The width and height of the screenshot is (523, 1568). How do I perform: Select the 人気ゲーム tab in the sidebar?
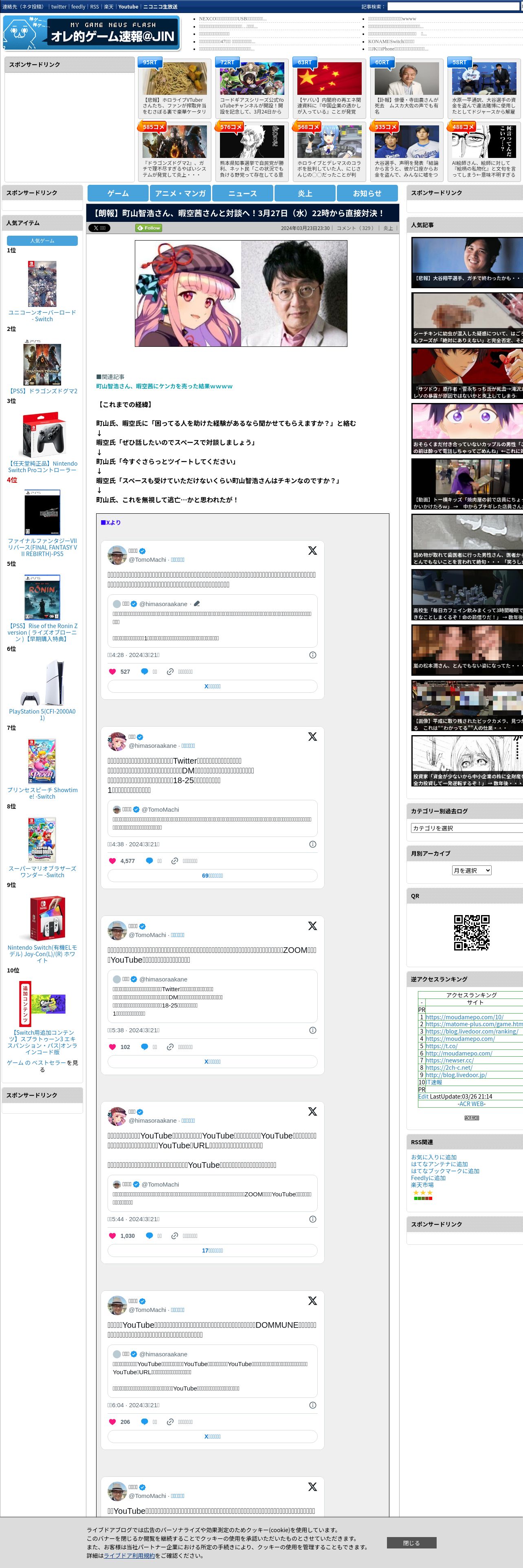click(x=42, y=241)
